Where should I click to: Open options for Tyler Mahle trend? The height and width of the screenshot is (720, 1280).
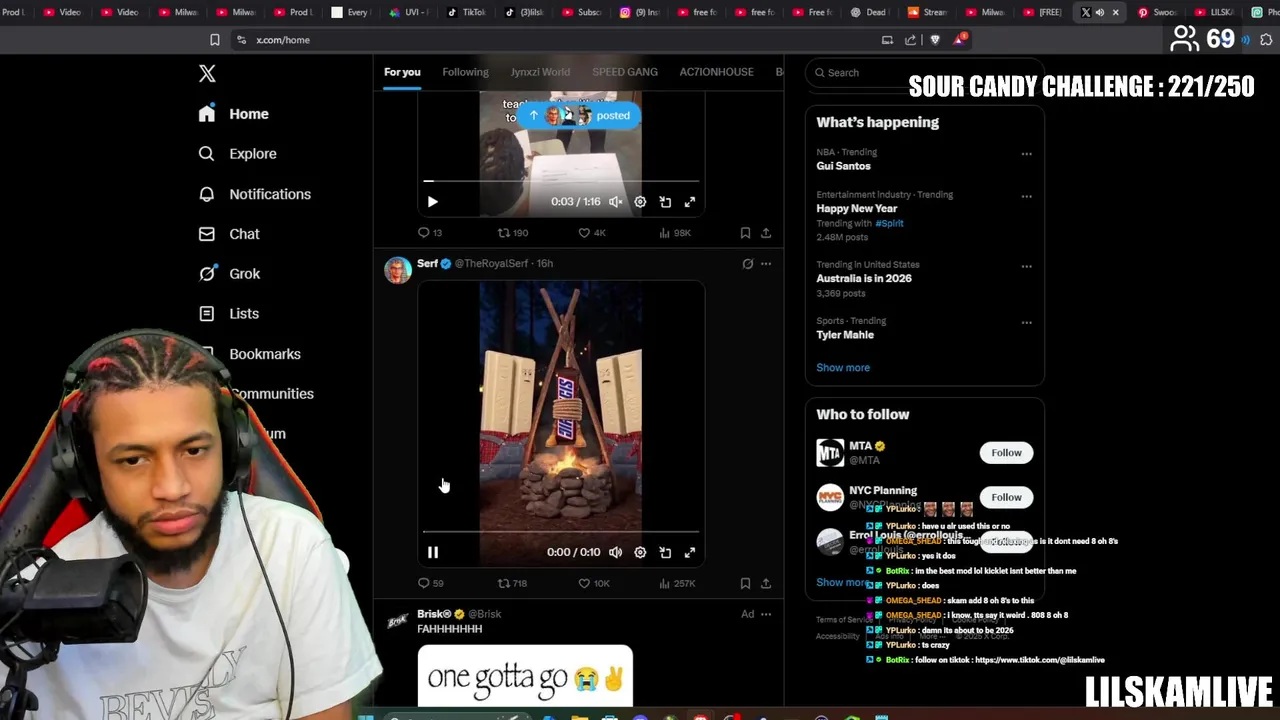1026,322
